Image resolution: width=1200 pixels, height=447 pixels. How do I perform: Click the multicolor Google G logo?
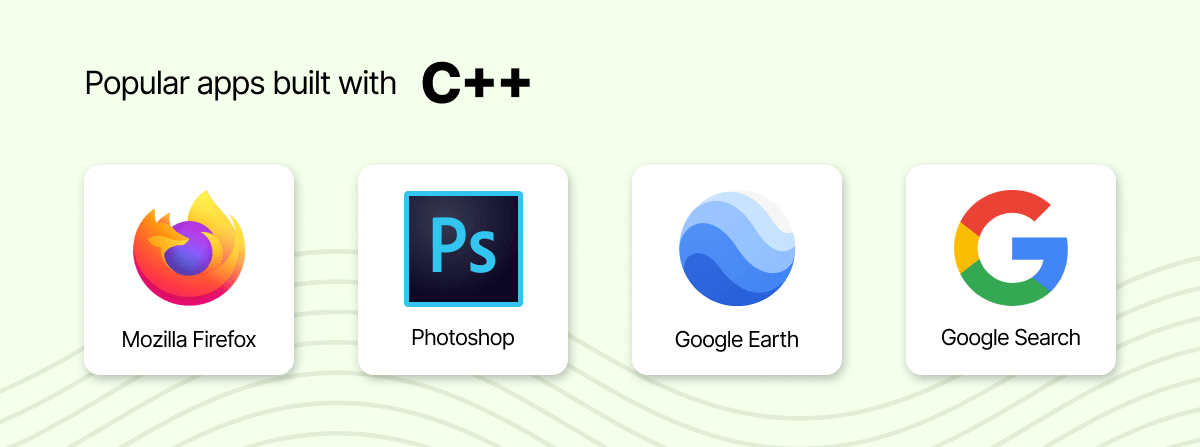[x=1011, y=247]
